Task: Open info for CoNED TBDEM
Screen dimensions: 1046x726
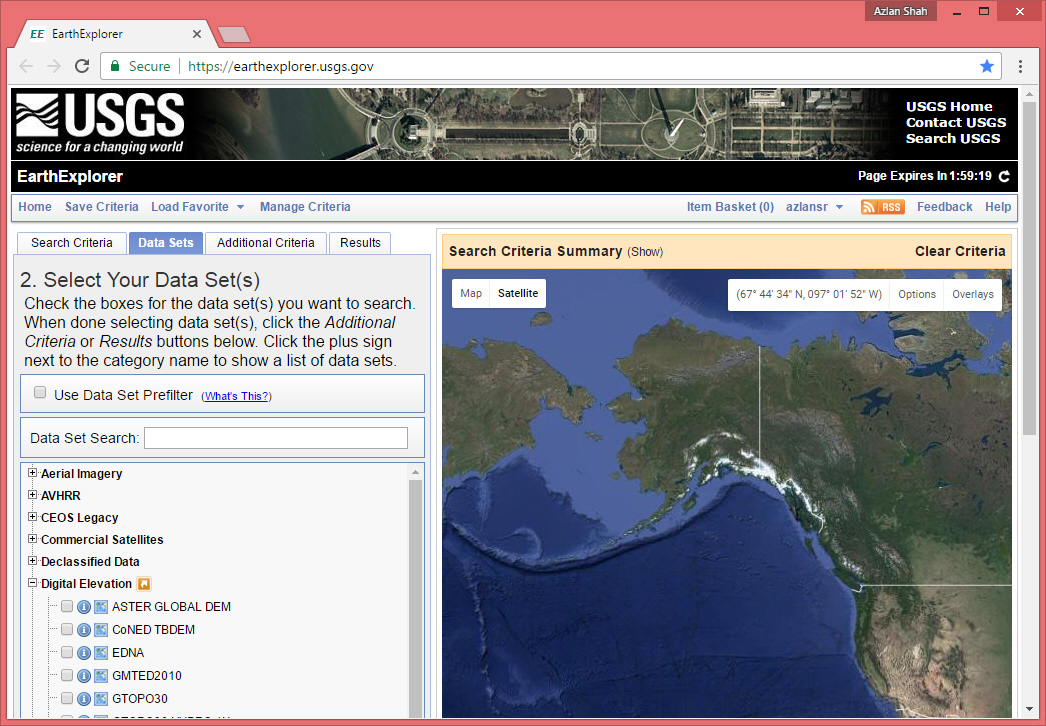Action: coord(84,630)
